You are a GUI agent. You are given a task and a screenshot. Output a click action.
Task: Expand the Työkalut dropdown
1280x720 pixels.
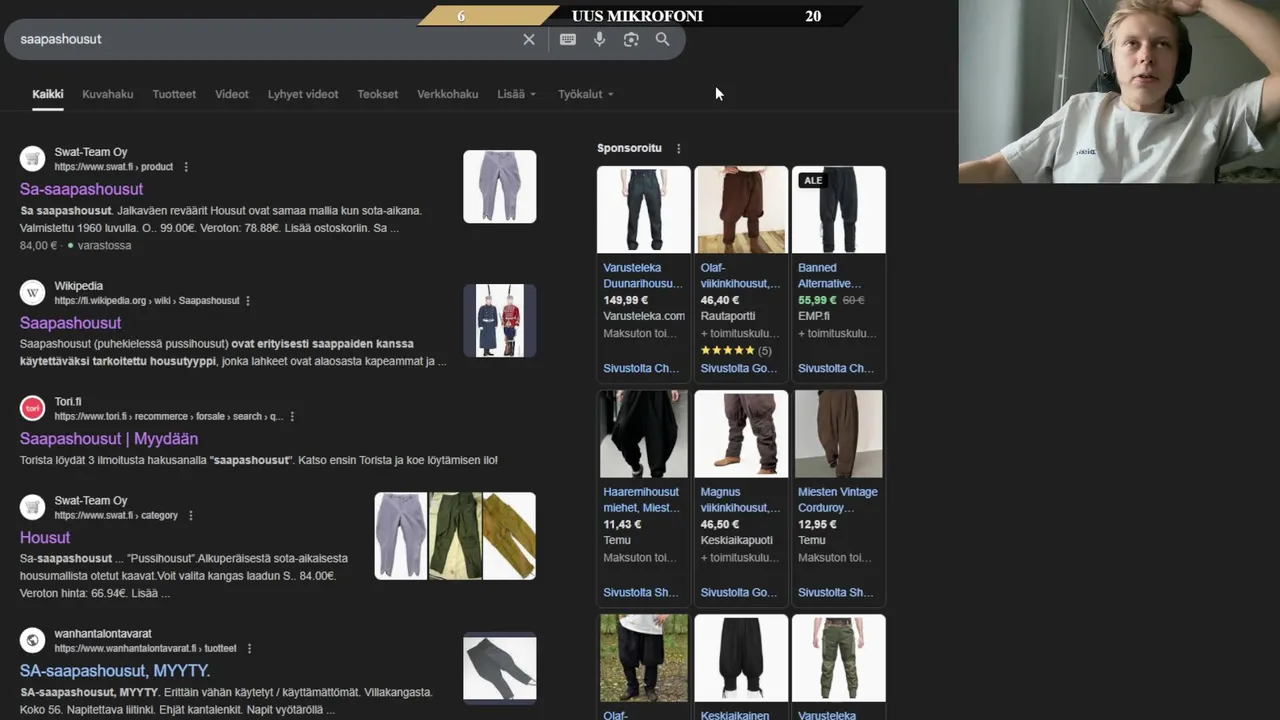coord(585,94)
